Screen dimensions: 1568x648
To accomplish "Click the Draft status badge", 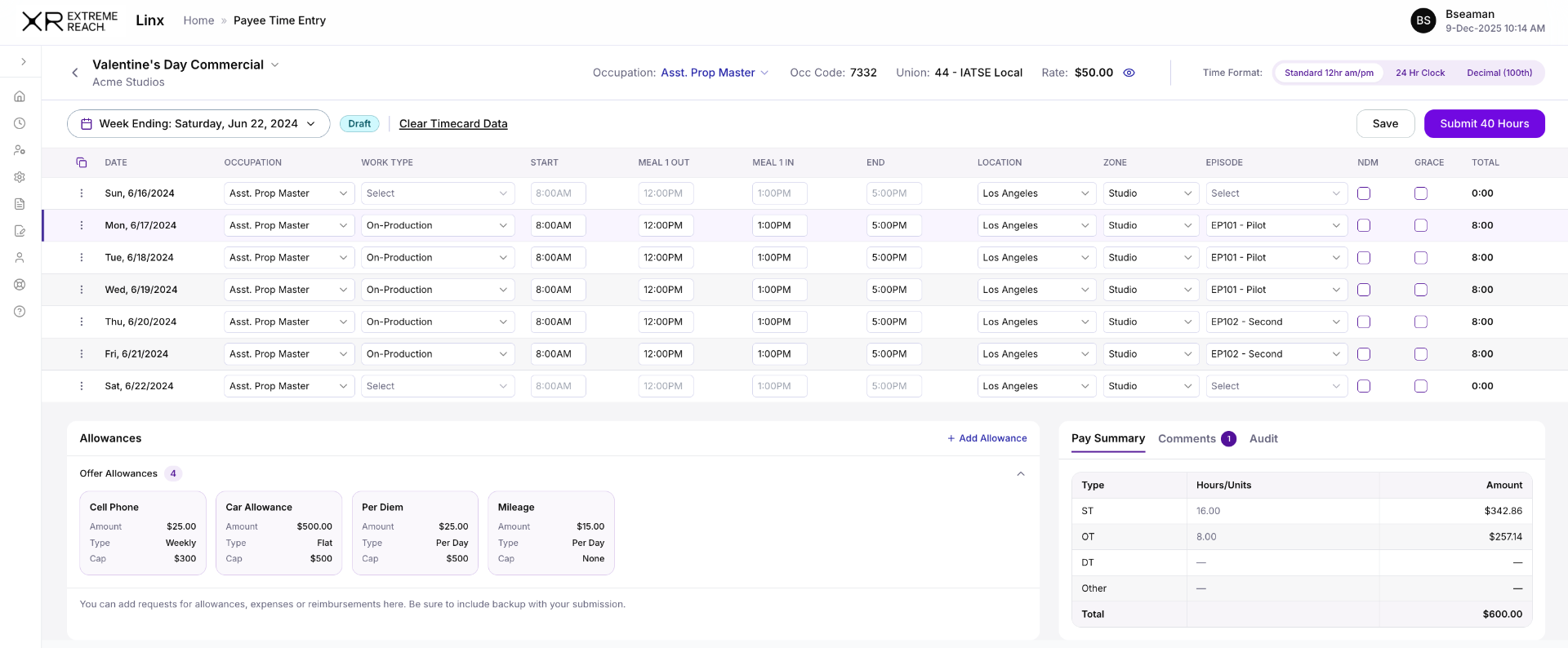I will click(x=359, y=124).
